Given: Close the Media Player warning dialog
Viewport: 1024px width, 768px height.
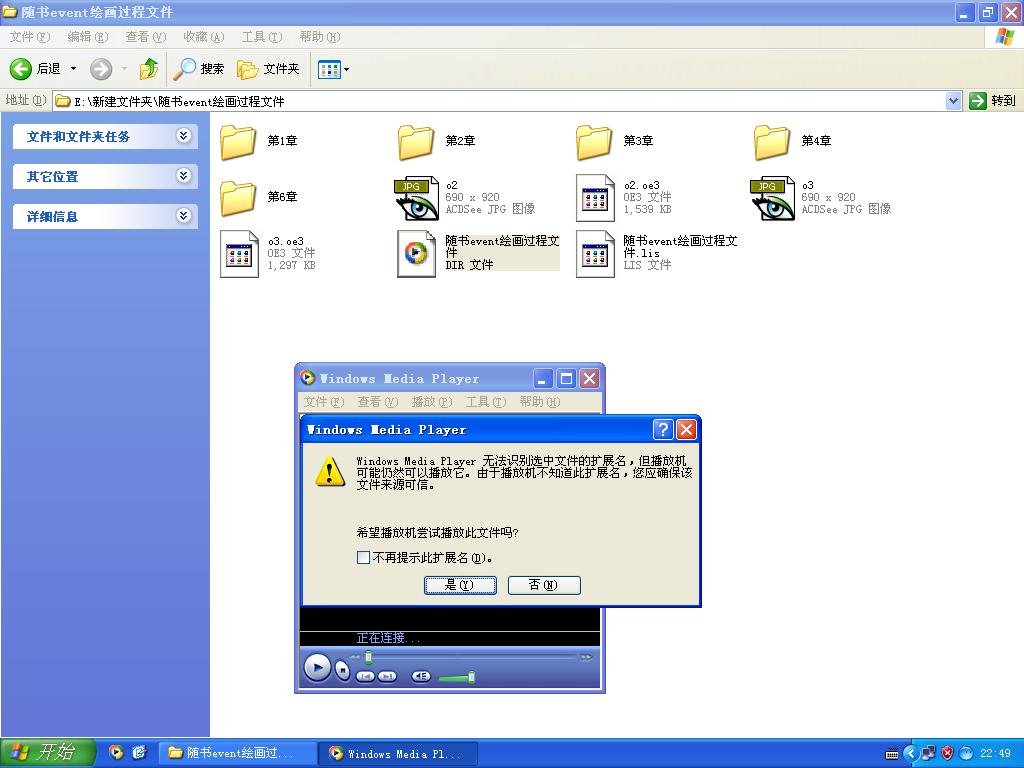Looking at the screenshot, I should coord(686,429).
